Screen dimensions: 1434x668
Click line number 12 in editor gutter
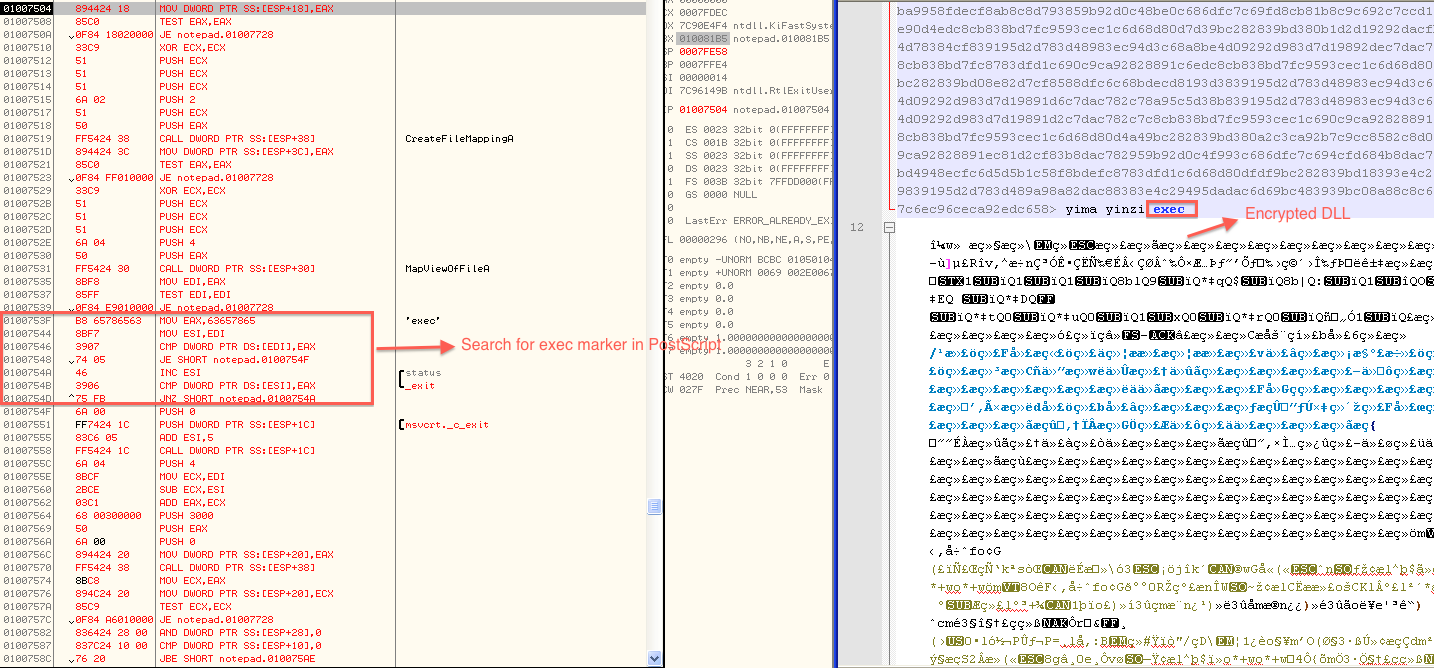(856, 228)
